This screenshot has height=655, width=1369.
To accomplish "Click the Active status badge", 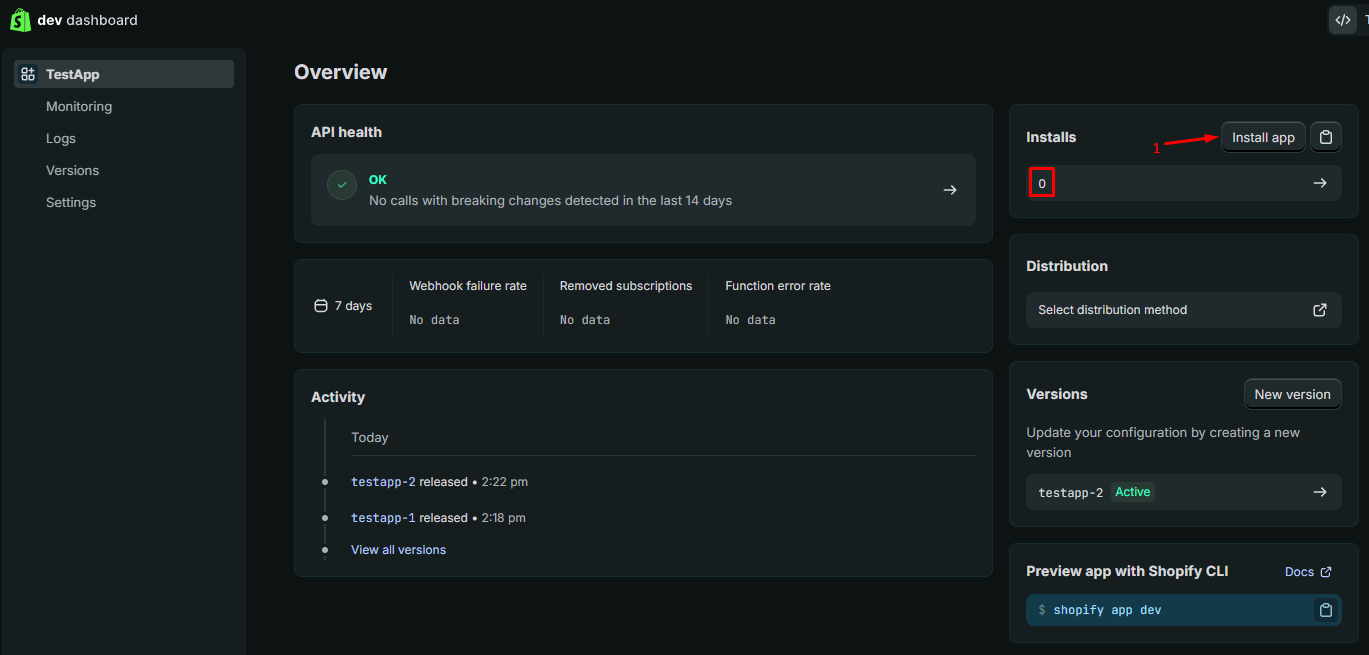I will pos(1133,492).
